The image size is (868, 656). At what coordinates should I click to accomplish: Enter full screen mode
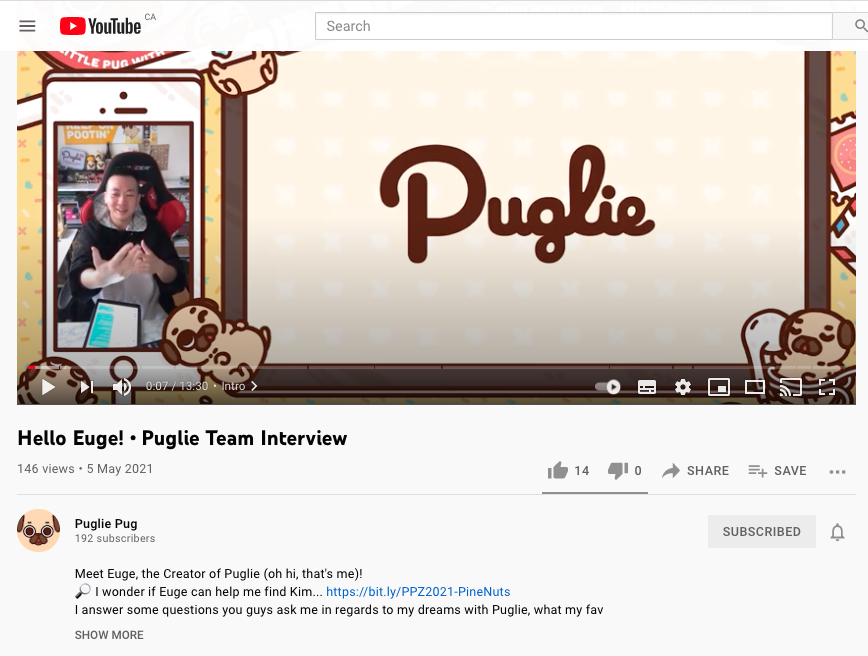pyautogui.click(x=826, y=387)
